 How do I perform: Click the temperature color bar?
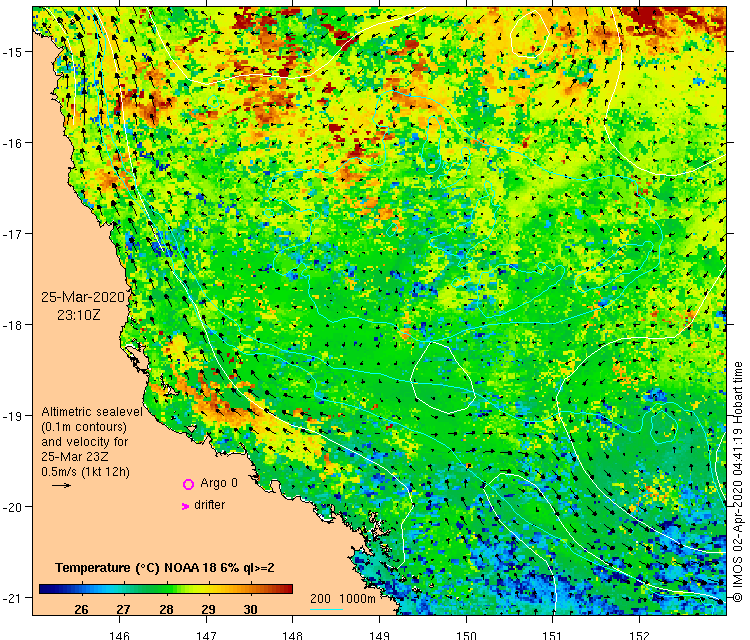[x=165, y=589]
